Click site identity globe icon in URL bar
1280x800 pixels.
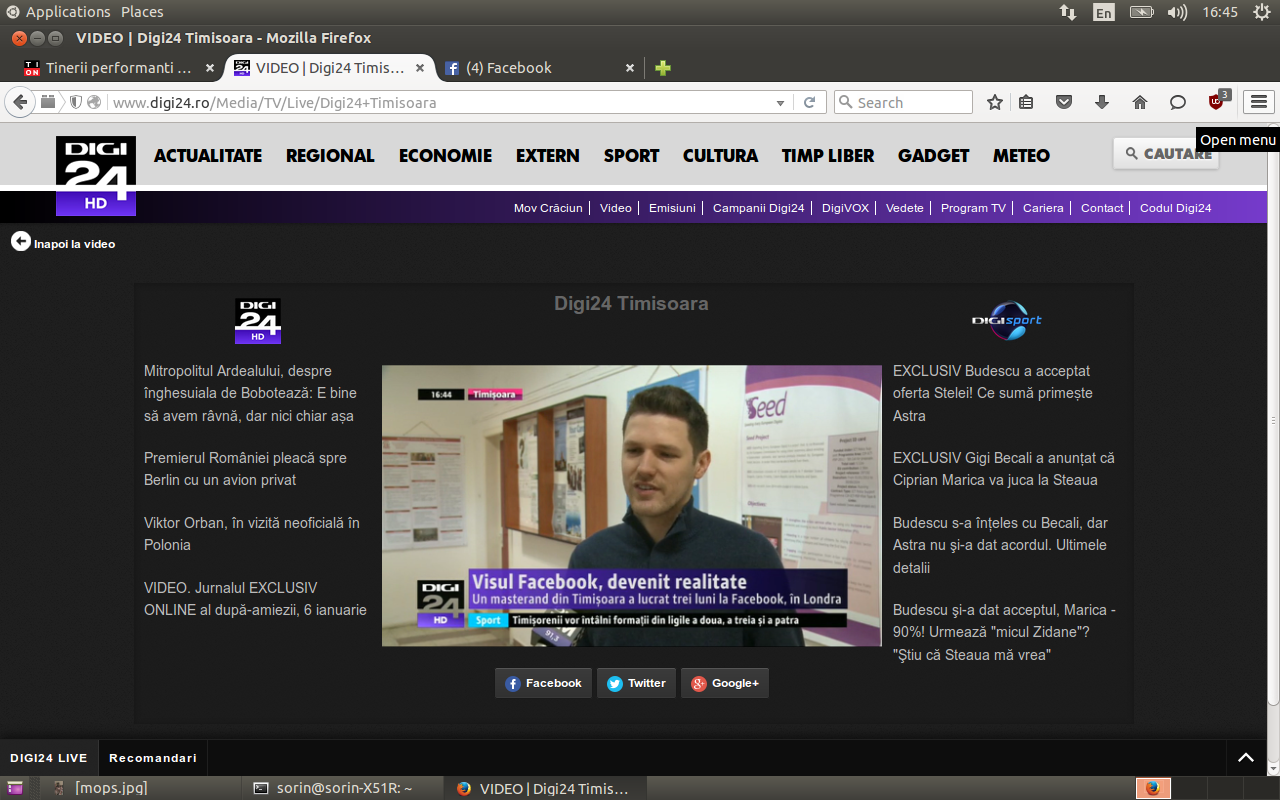click(x=94, y=102)
